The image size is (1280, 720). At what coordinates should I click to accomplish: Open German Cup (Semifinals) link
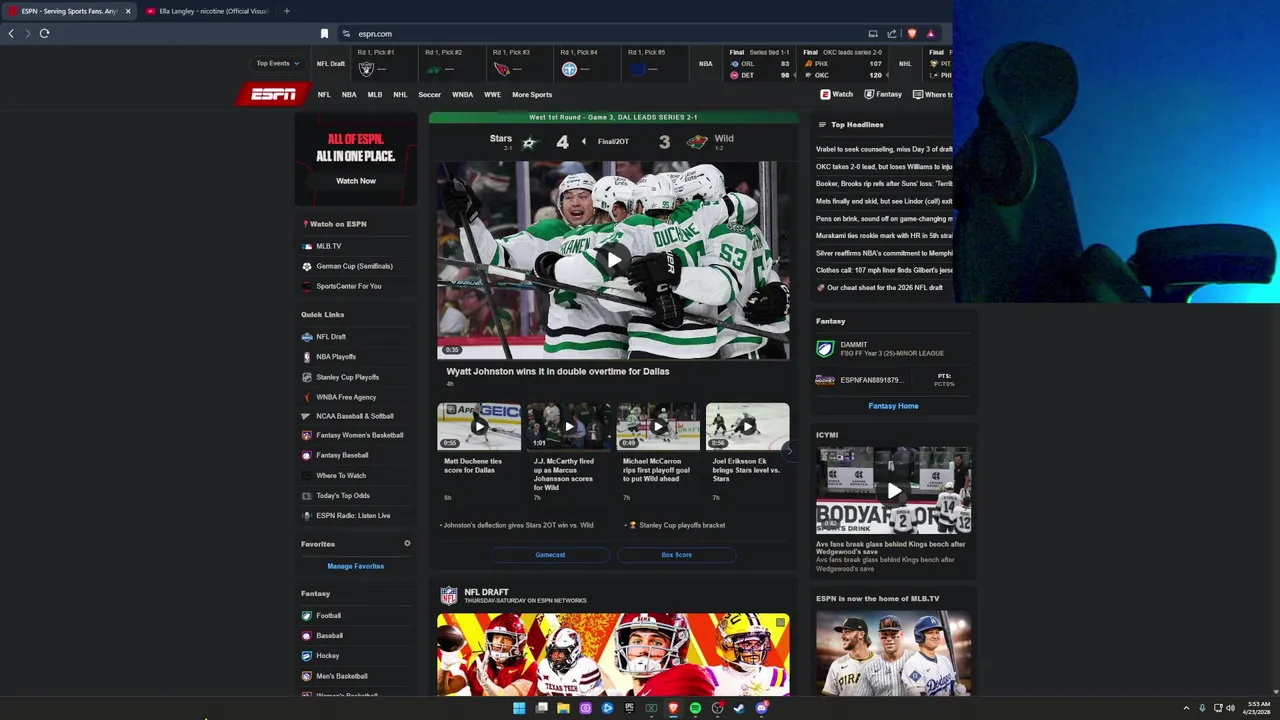354,266
